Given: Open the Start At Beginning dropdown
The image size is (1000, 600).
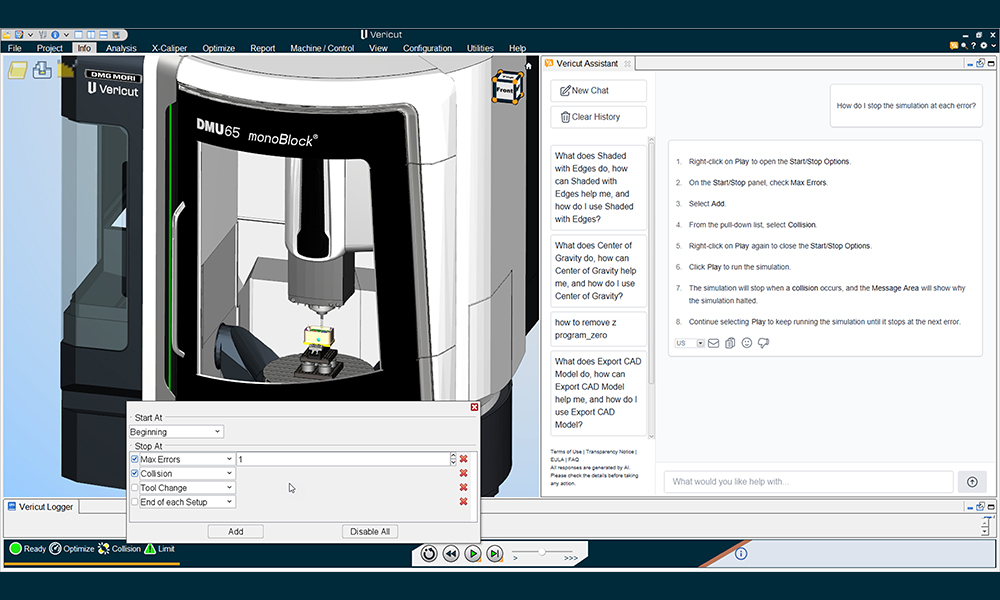Looking at the screenshot, I should click(x=176, y=432).
